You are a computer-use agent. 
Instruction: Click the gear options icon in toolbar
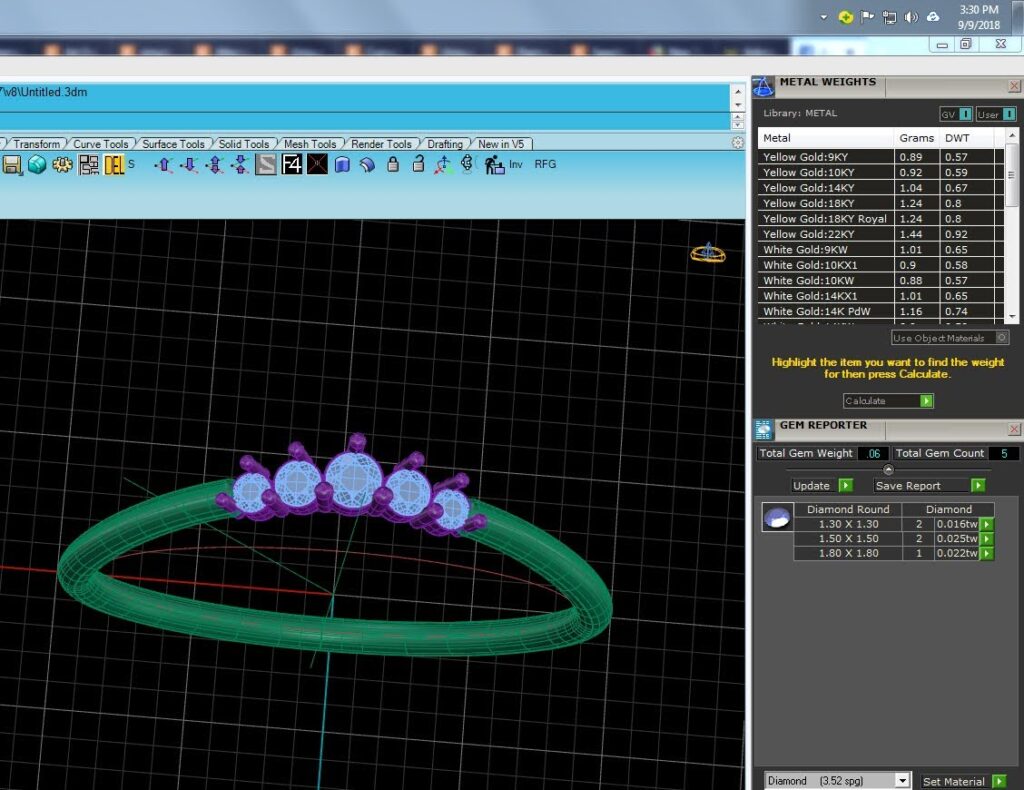[63, 165]
